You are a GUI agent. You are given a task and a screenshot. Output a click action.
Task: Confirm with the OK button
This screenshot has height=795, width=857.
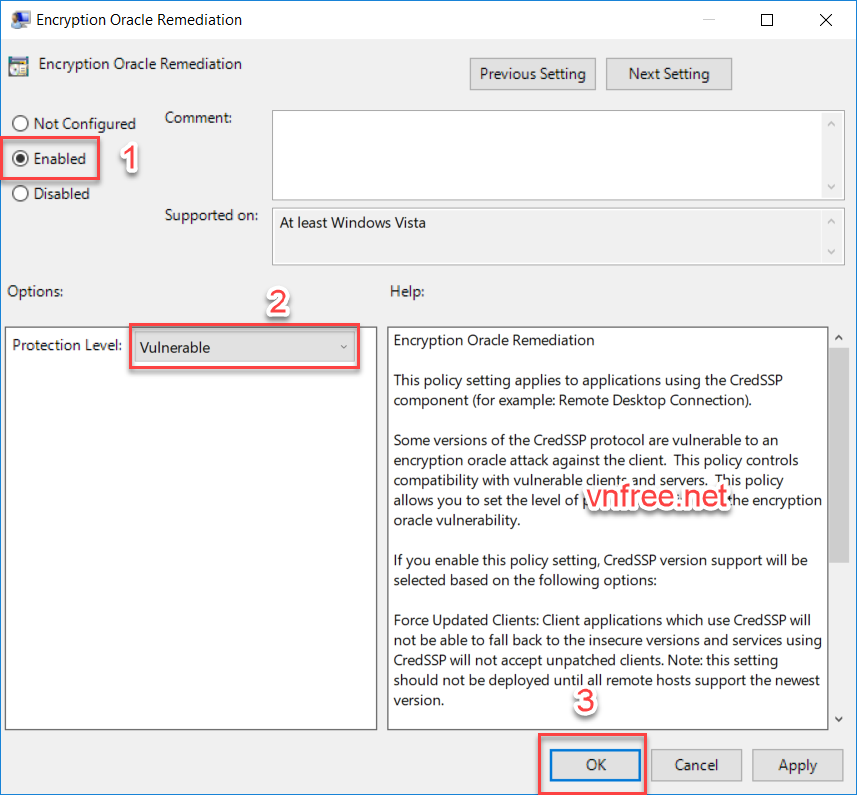pos(596,765)
